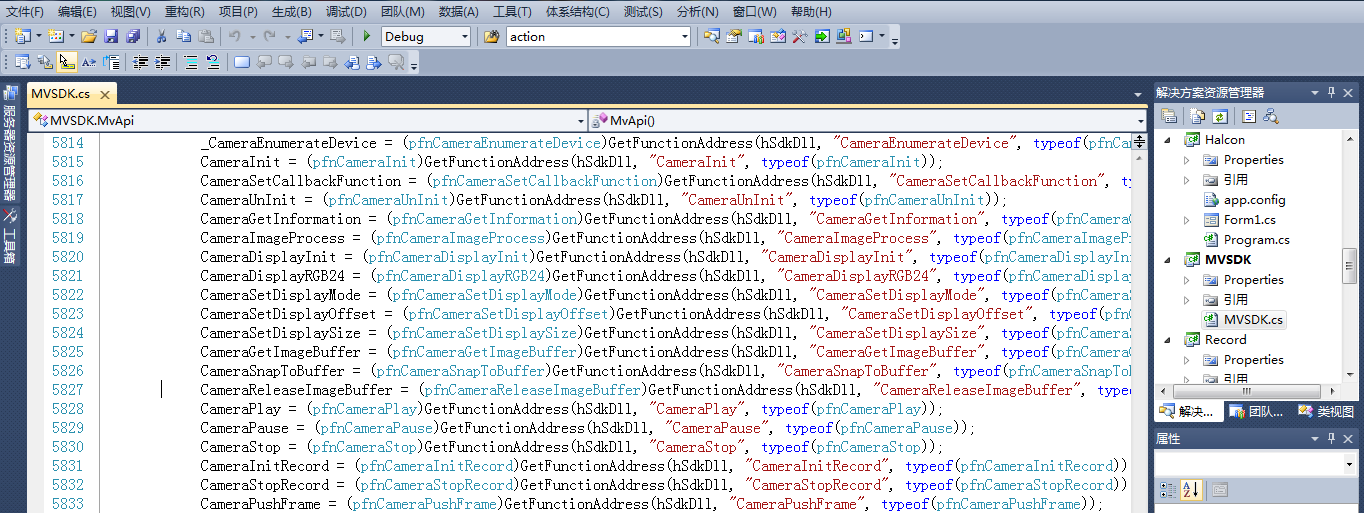
Task: Switch to the 类视图 tab
Action: coord(1325,411)
